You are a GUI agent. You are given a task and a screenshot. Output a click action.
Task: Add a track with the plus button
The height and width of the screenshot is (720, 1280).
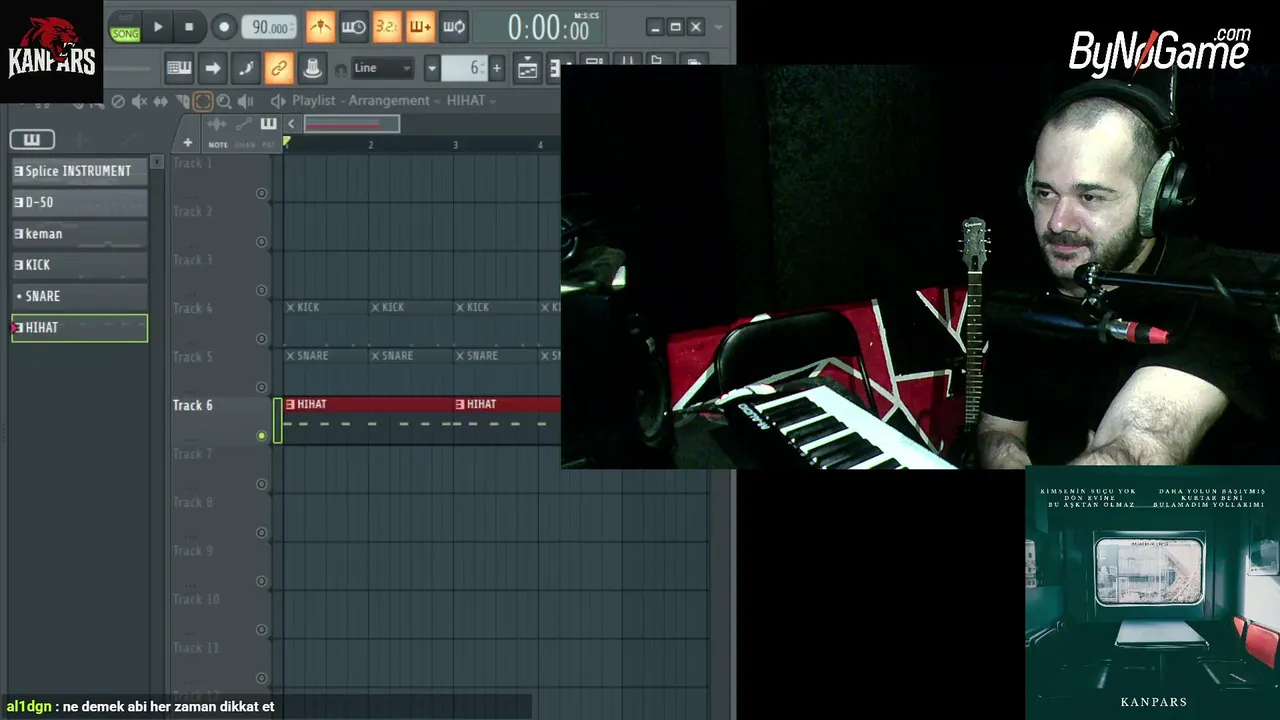click(187, 142)
